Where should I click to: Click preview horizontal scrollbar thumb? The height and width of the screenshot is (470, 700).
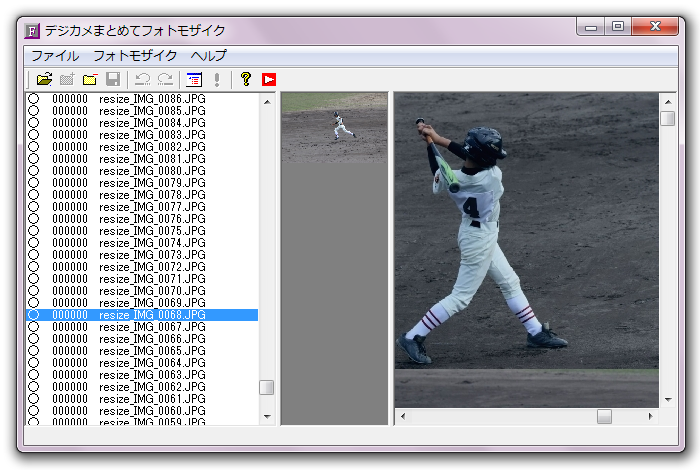coord(604,416)
